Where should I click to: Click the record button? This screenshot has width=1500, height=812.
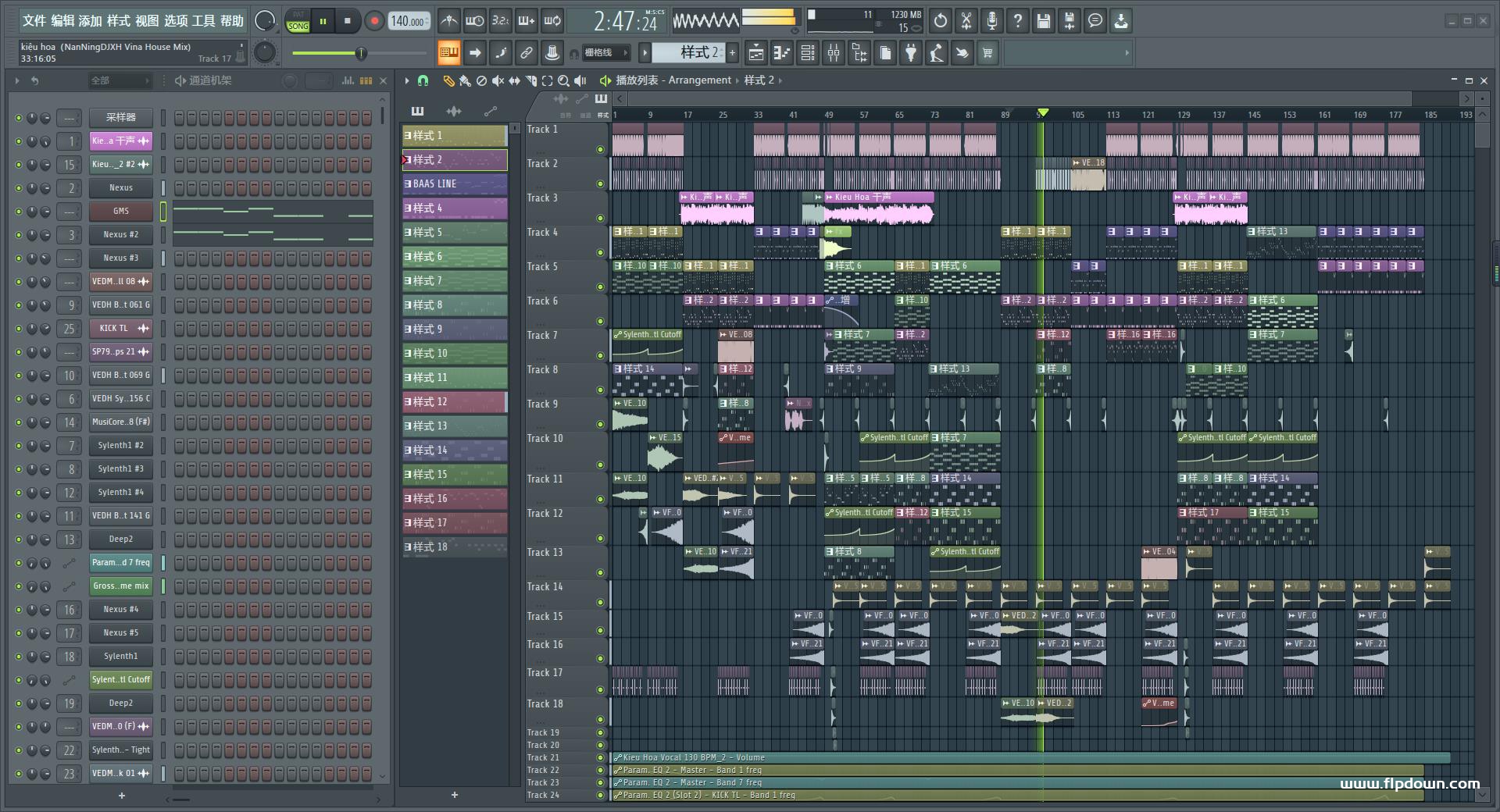click(374, 21)
